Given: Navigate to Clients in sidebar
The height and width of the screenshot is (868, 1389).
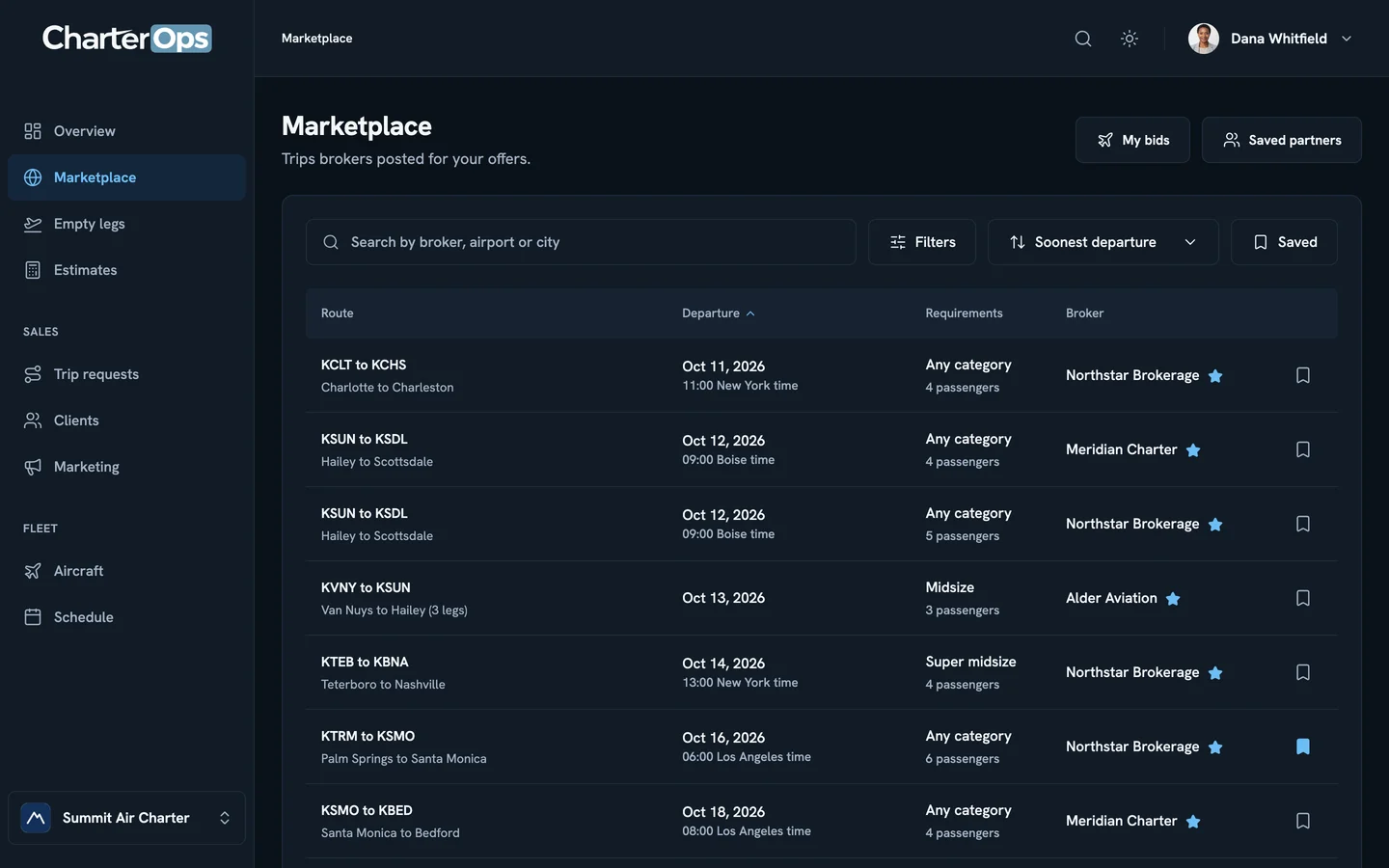Looking at the screenshot, I should [126, 420].
